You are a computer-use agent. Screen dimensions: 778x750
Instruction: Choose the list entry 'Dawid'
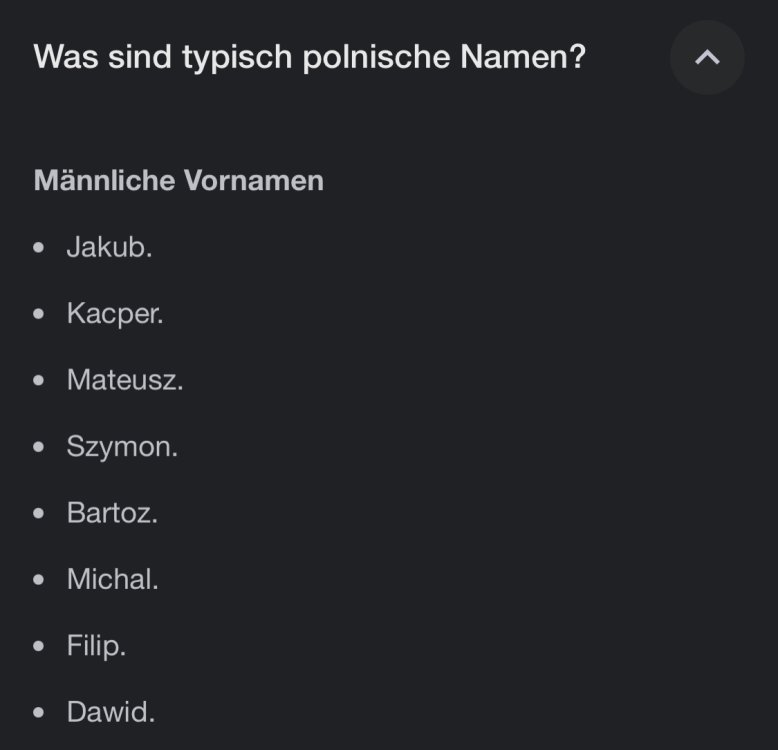(109, 712)
